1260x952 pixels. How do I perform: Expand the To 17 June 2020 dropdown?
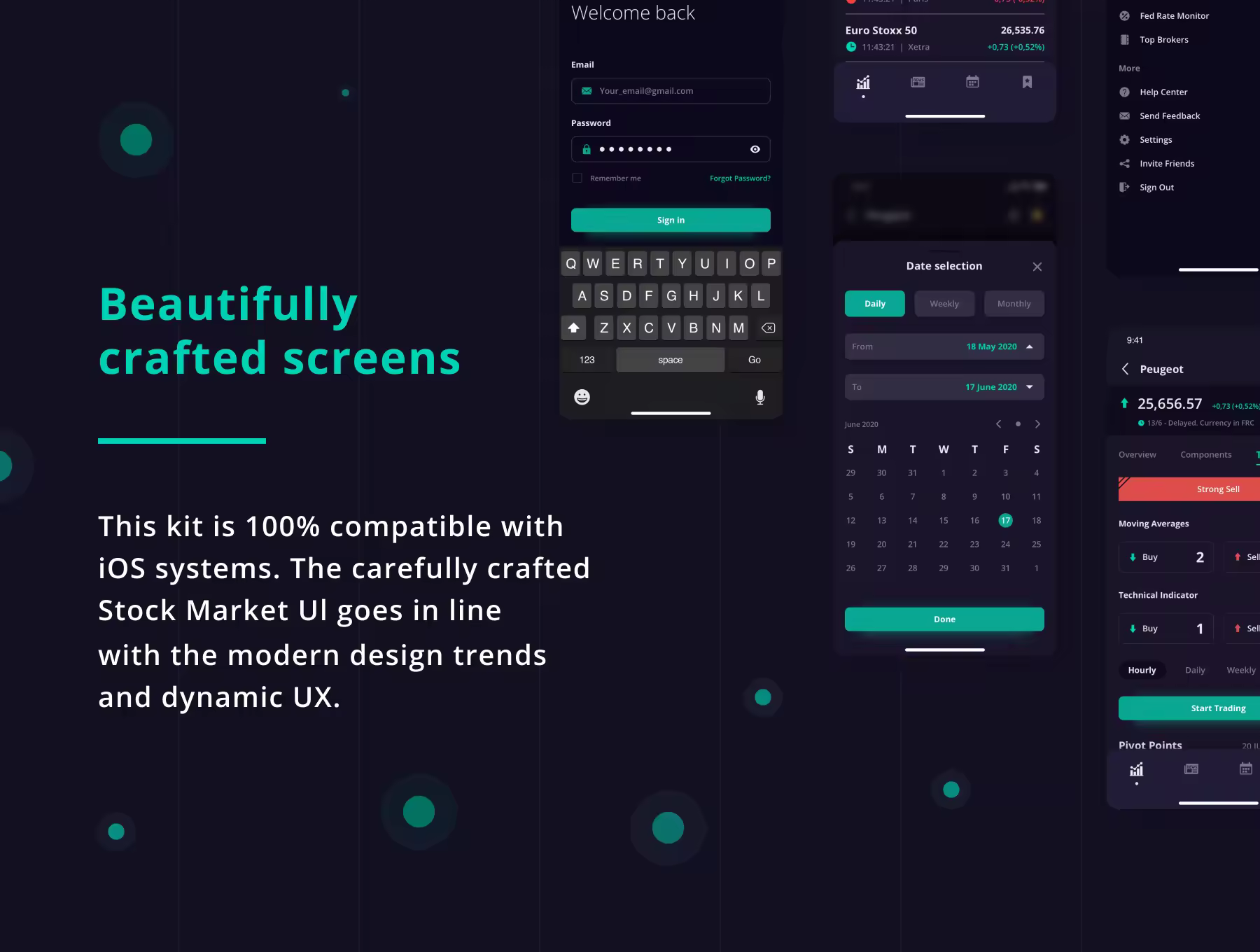[1030, 387]
